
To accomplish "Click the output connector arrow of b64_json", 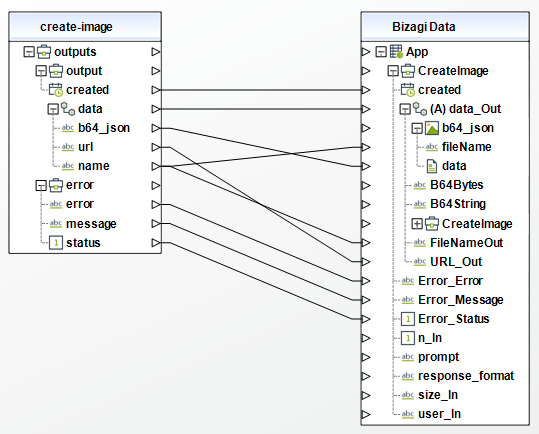I will (x=156, y=128).
